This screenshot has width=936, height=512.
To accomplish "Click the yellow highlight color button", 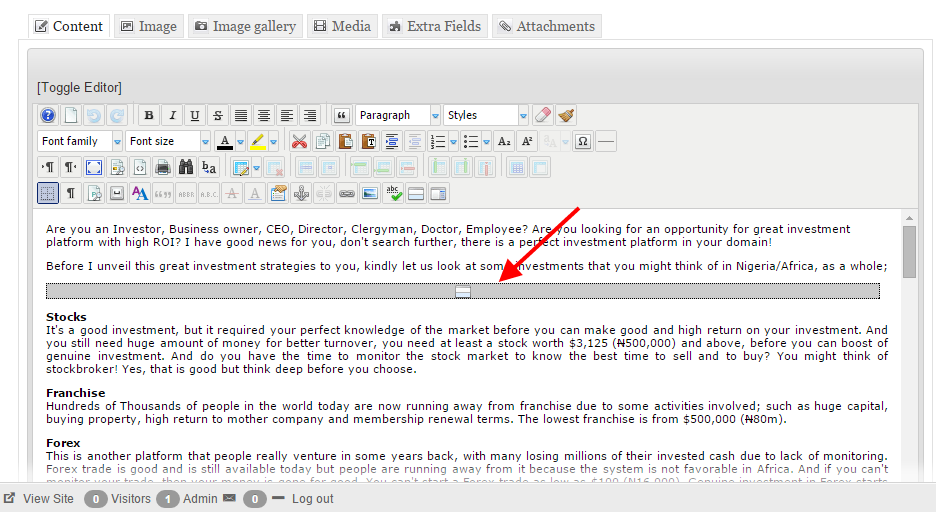I will 256,141.
